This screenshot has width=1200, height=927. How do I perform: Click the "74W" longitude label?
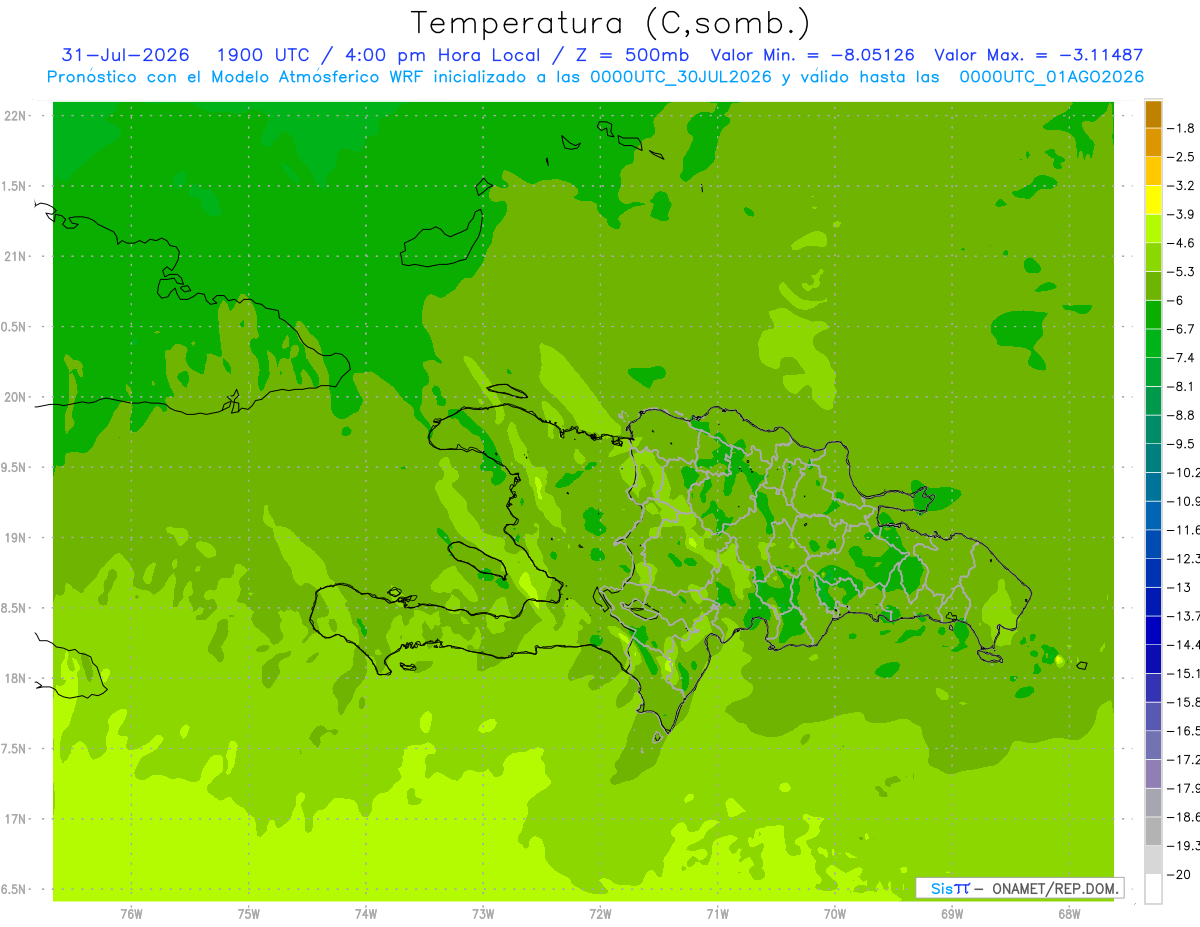pyautogui.click(x=365, y=913)
